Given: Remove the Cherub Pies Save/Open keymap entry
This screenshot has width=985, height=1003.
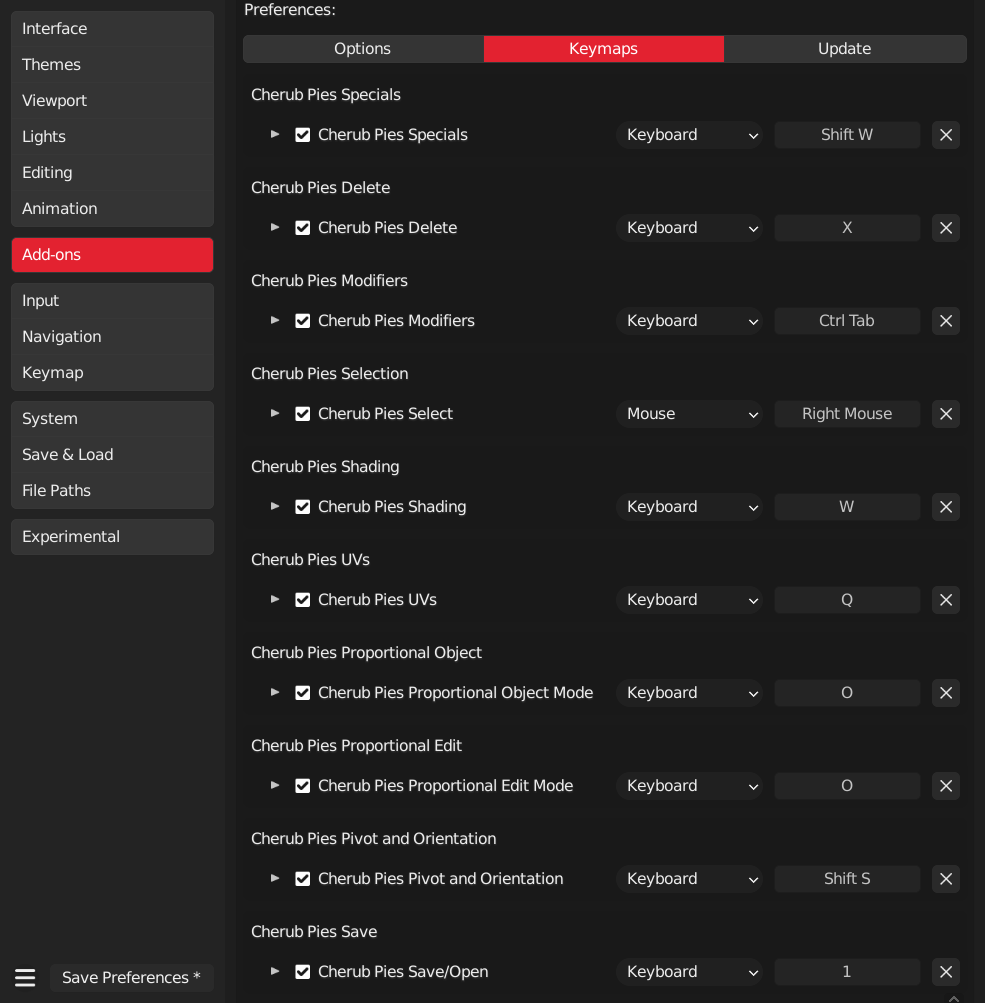Looking at the screenshot, I should click(x=946, y=972).
